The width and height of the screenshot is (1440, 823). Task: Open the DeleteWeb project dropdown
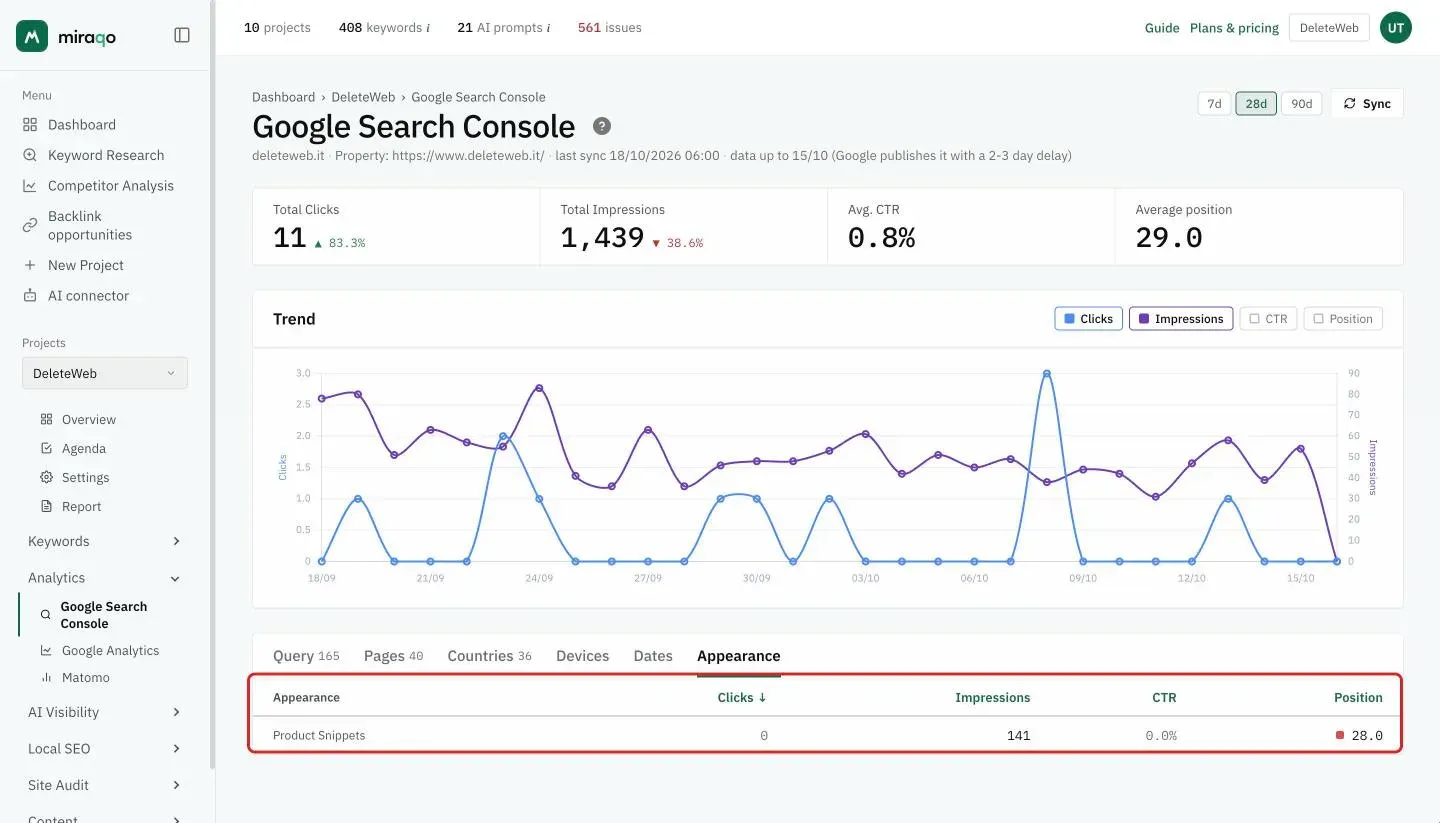tap(105, 373)
